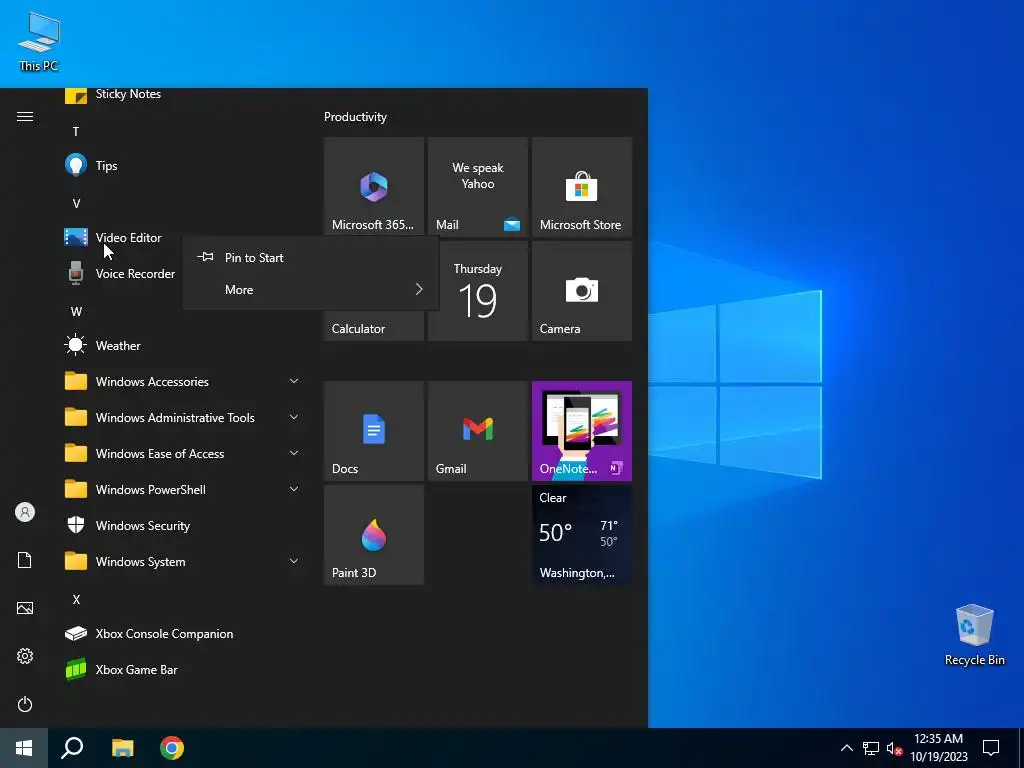The width and height of the screenshot is (1024, 768).
Task: Open the Camera tile
Action: pyautogui.click(x=582, y=291)
